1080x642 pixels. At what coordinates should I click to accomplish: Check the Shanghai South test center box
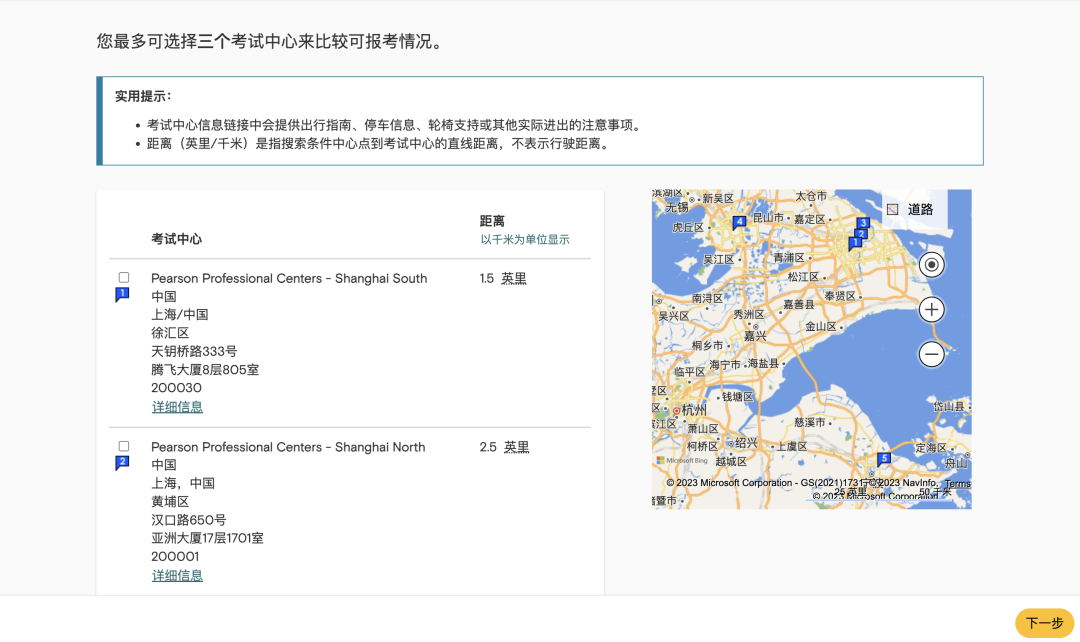click(x=124, y=277)
